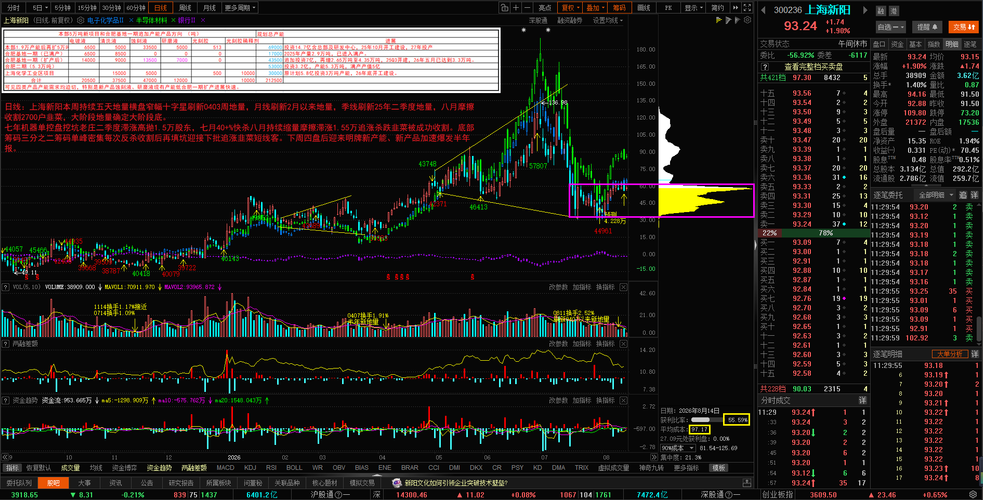Open 自选 watchlist dropdown
The image size is (983, 500).
pos(891,27)
